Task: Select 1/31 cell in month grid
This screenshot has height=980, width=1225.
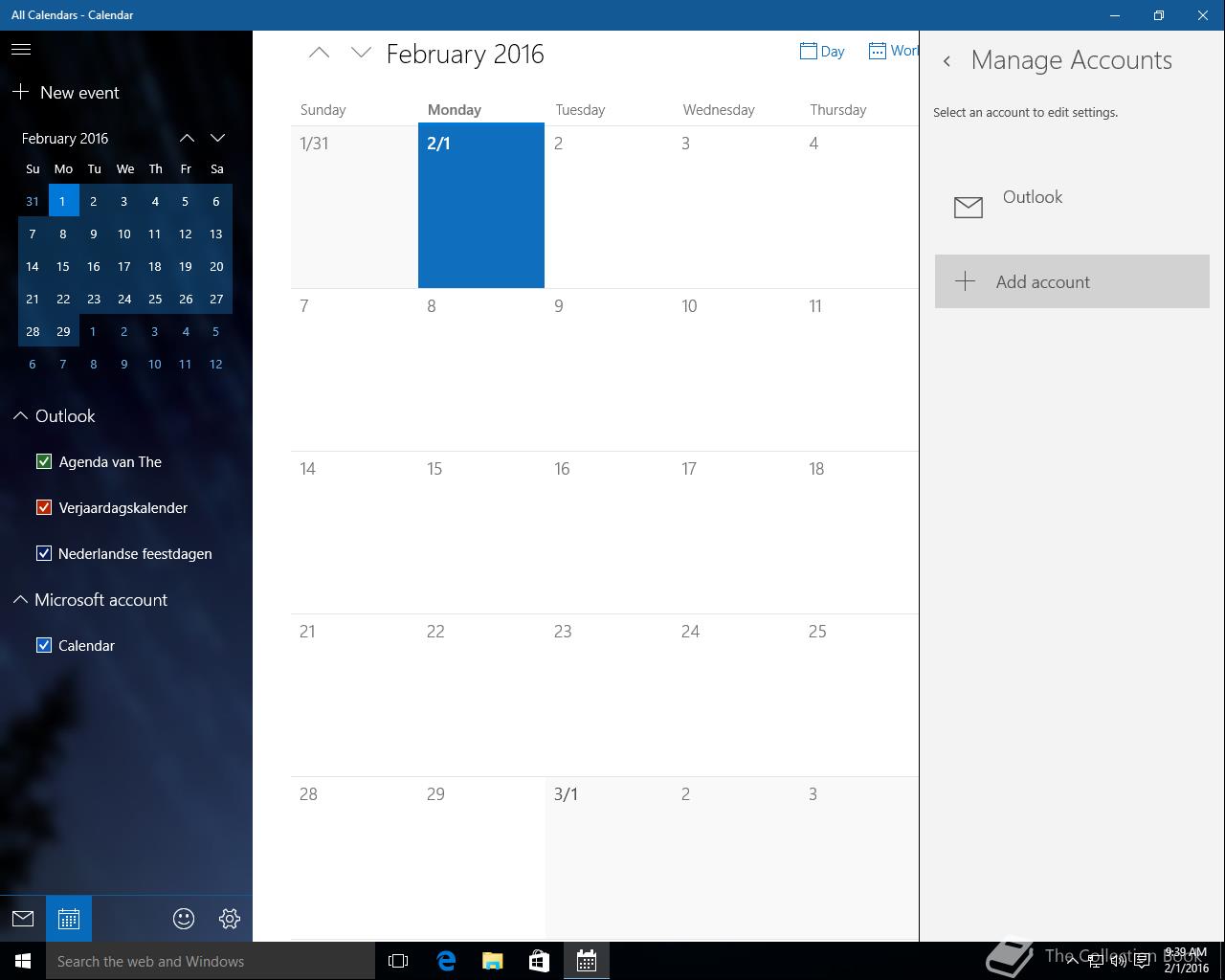Action: coord(354,206)
